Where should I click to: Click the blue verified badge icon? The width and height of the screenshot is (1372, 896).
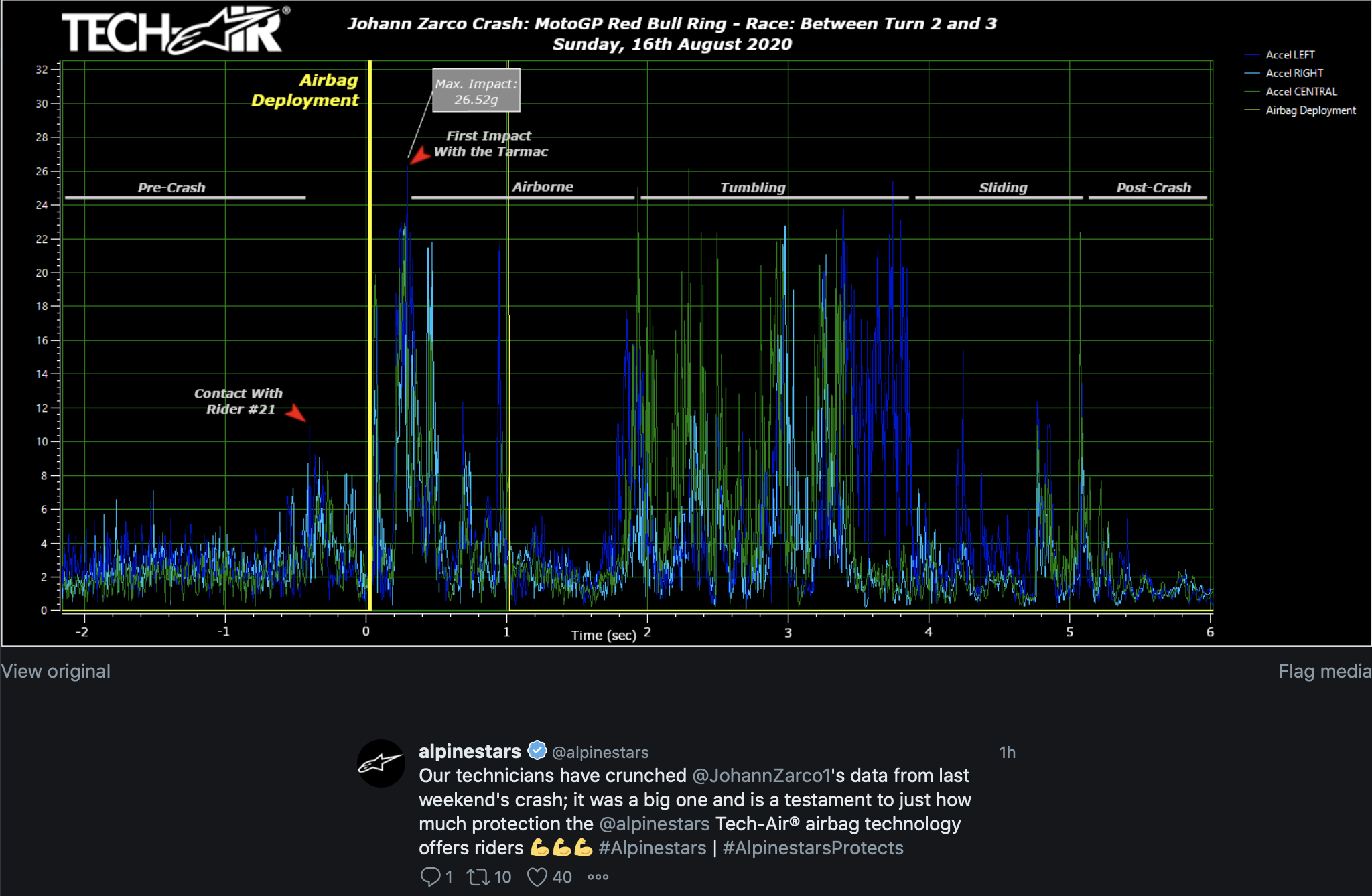click(537, 751)
